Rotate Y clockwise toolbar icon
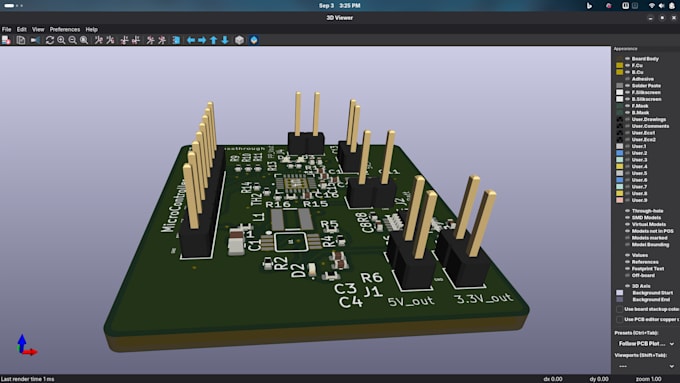The image size is (680, 383). pos(124,40)
